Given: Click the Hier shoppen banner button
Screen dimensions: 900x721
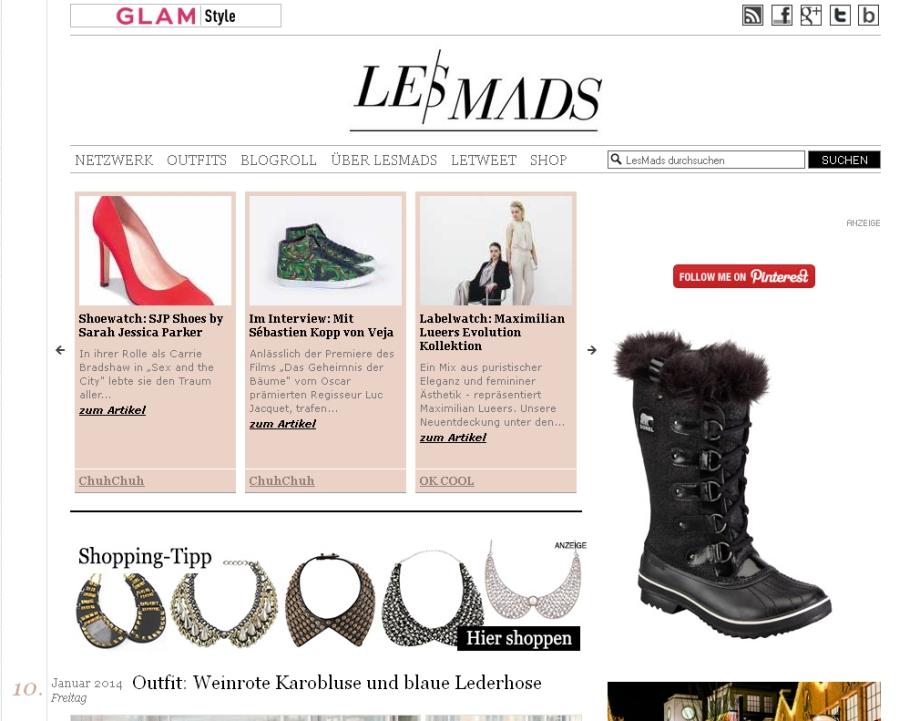Looking at the screenshot, I should pos(519,638).
